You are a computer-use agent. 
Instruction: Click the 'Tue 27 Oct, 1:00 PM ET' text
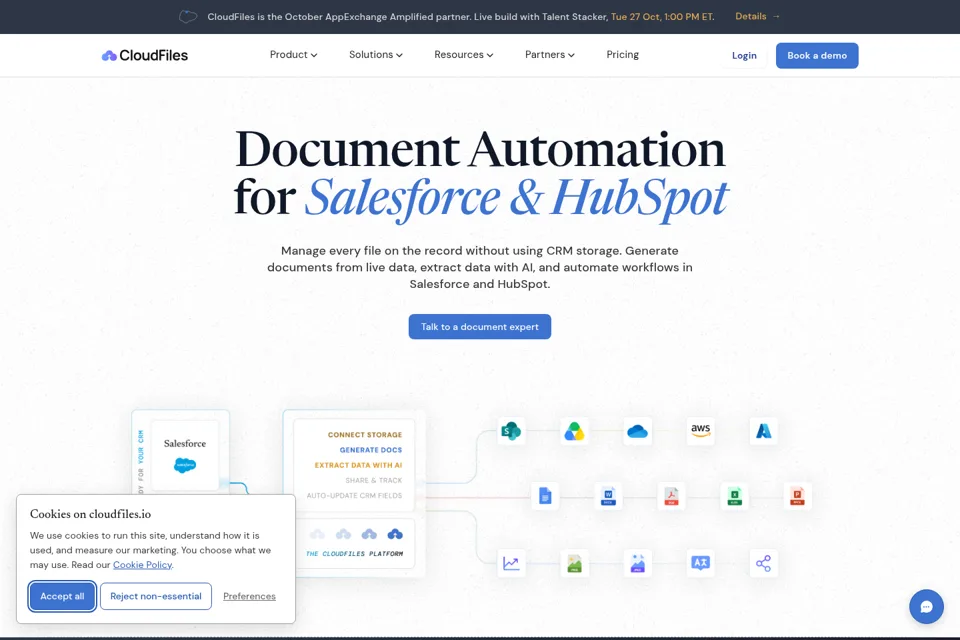(662, 17)
